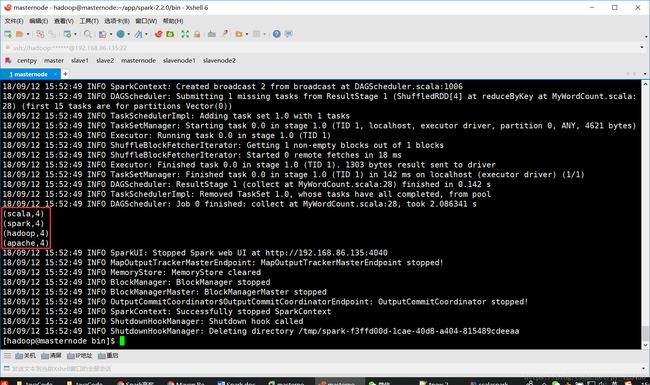Click the '(hadoop,4)' output line

coord(26,233)
